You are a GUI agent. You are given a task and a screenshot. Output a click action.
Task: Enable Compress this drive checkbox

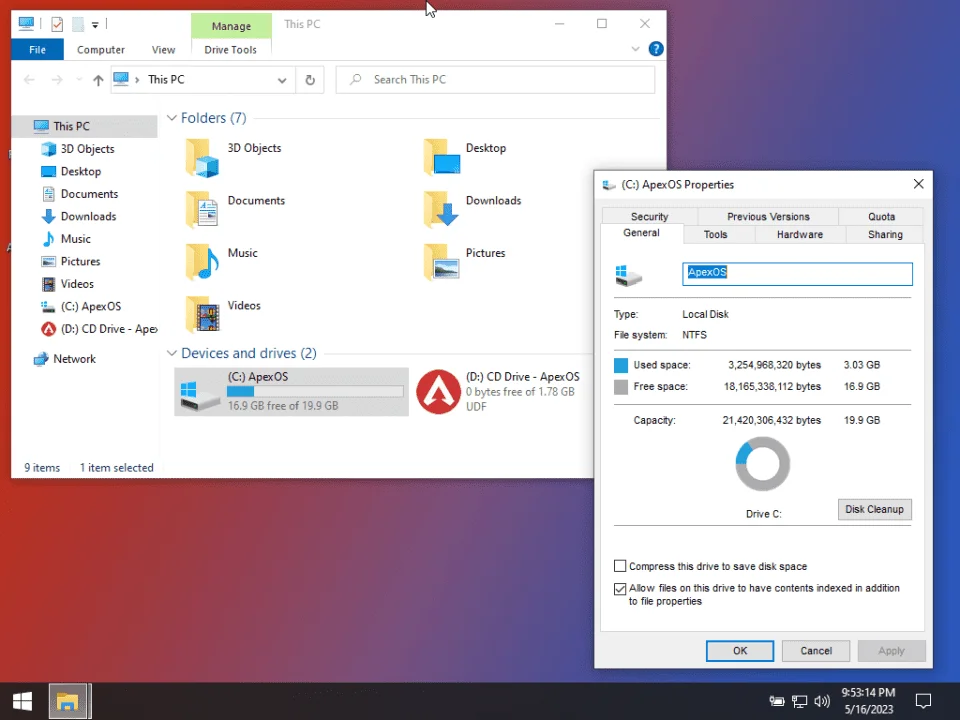pos(620,566)
